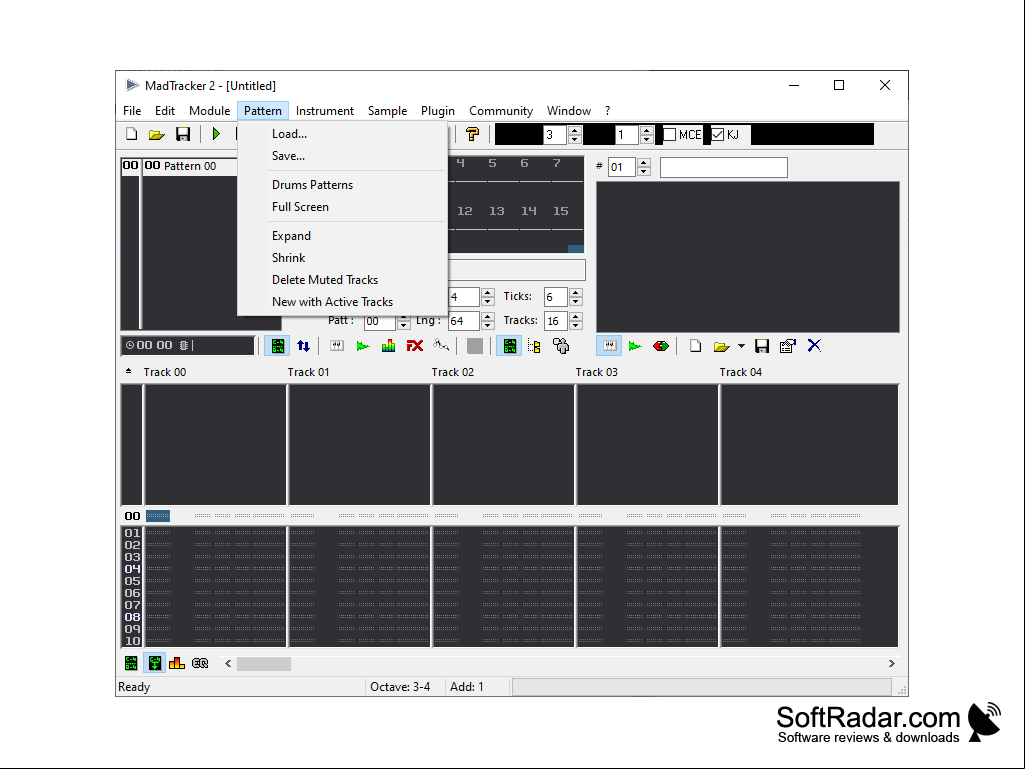Click the instrument number 01 stepper arrows

coord(644,167)
